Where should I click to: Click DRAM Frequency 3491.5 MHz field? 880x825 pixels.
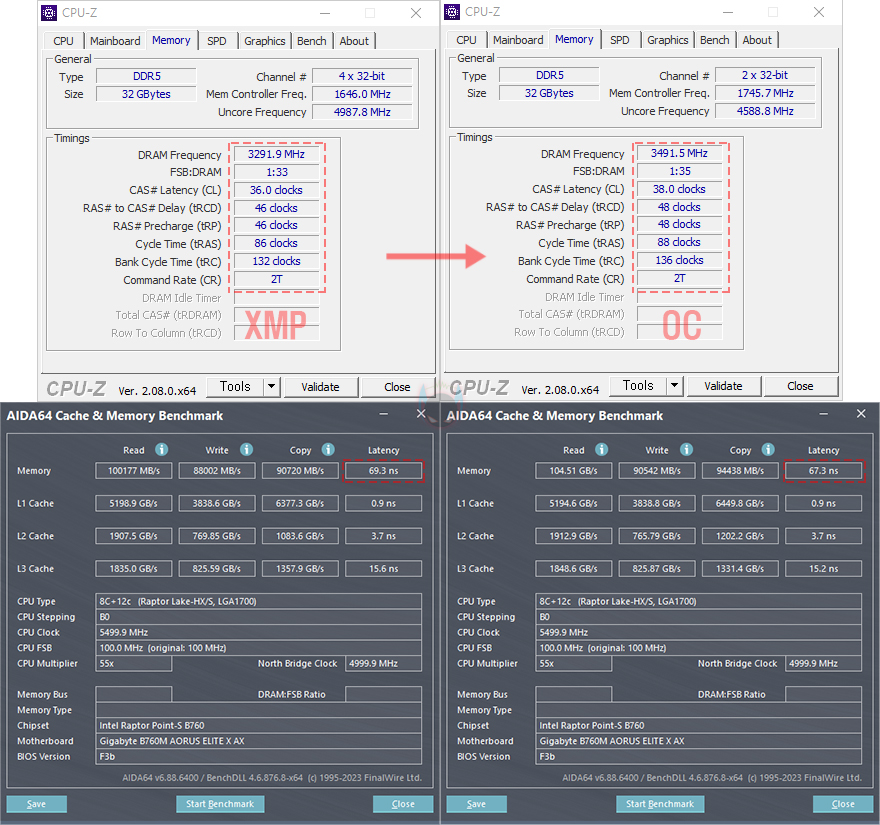(679, 153)
